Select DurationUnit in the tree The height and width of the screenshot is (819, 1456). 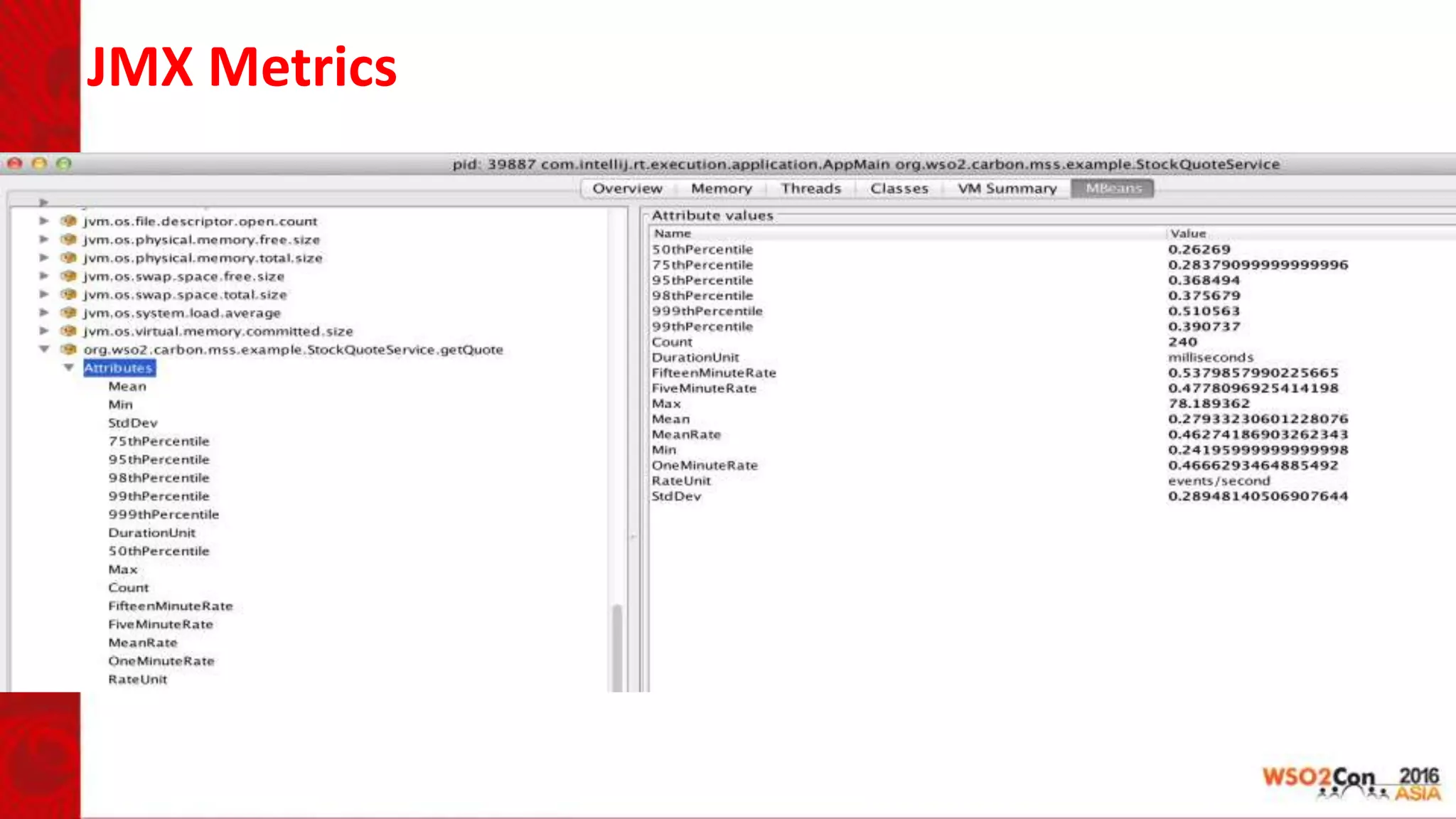pos(151,533)
